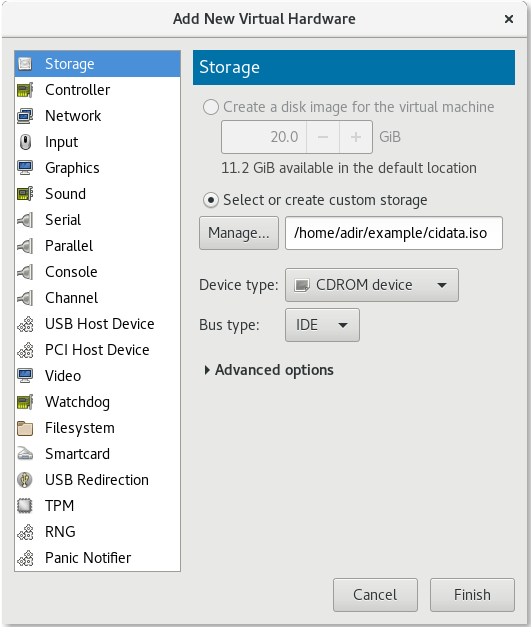The width and height of the screenshot is (531, 627).
Task: Click the USB Redirection icon
Action: 25,479
